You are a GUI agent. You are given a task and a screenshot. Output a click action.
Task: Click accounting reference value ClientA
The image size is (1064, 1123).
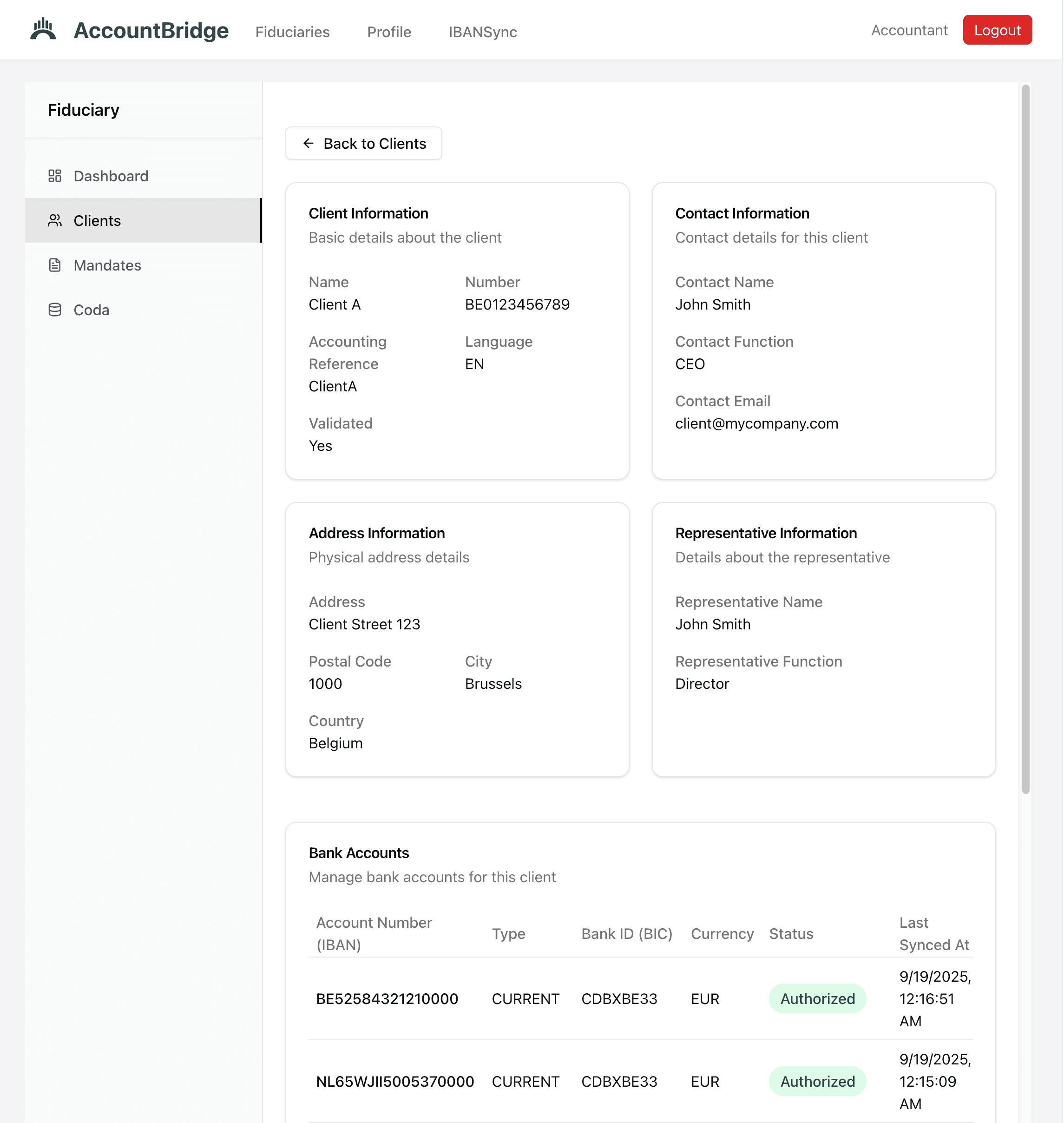click(x=333, y=386)
